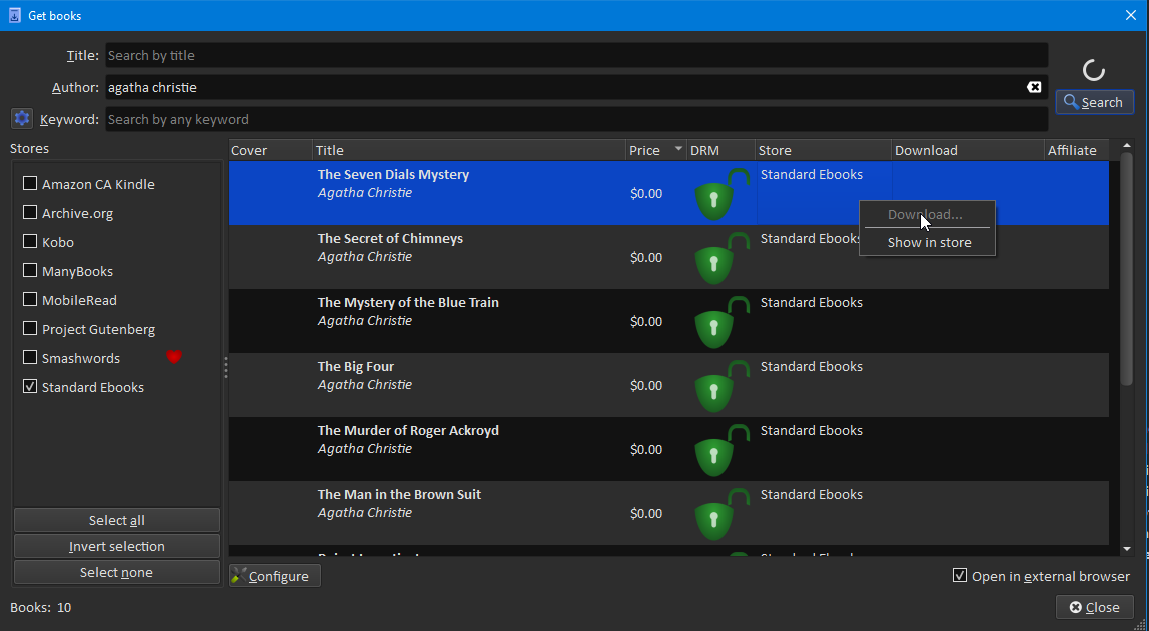The width and height of the screenshot is (1149, 631).
Task: Select The Murder of Roger Ackroyd title
Action: [408, 430]
